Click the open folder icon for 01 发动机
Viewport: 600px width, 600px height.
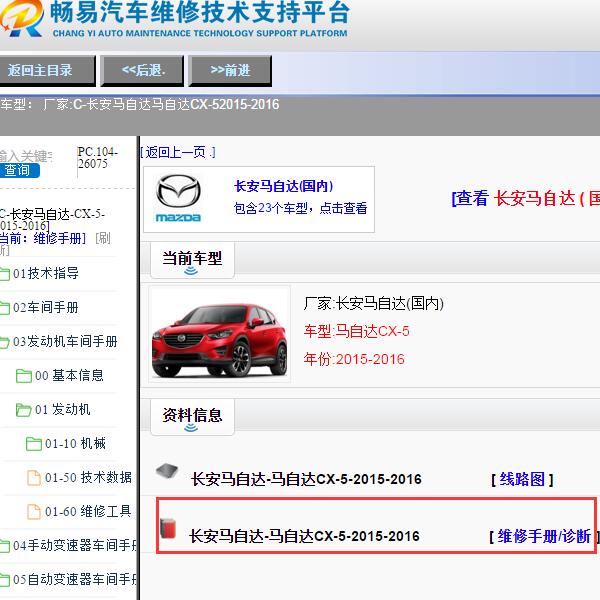point(23,410)
